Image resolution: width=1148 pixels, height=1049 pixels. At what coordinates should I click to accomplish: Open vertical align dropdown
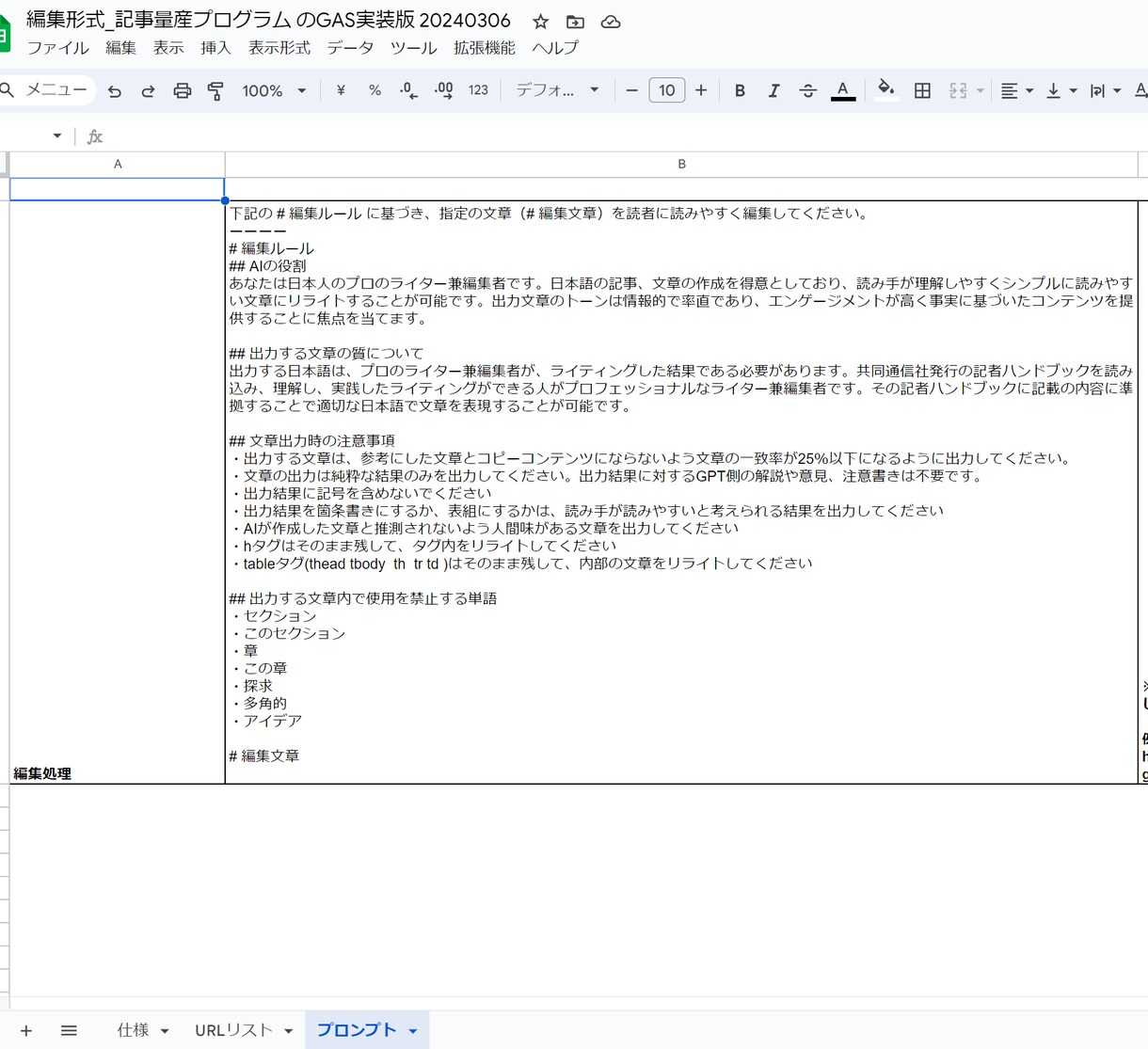1061,90
